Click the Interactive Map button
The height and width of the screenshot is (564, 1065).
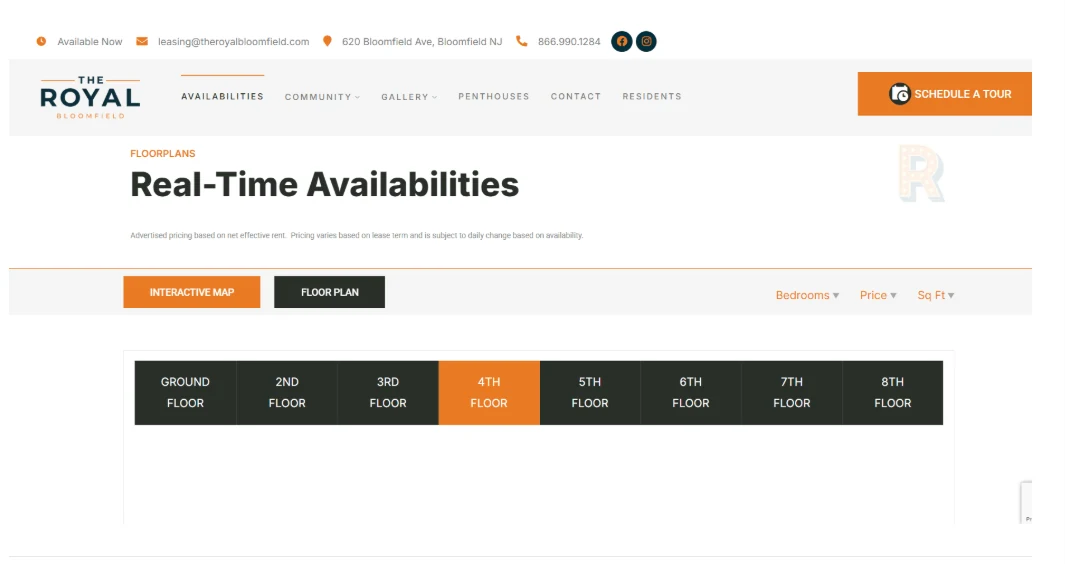click(192, 292)
